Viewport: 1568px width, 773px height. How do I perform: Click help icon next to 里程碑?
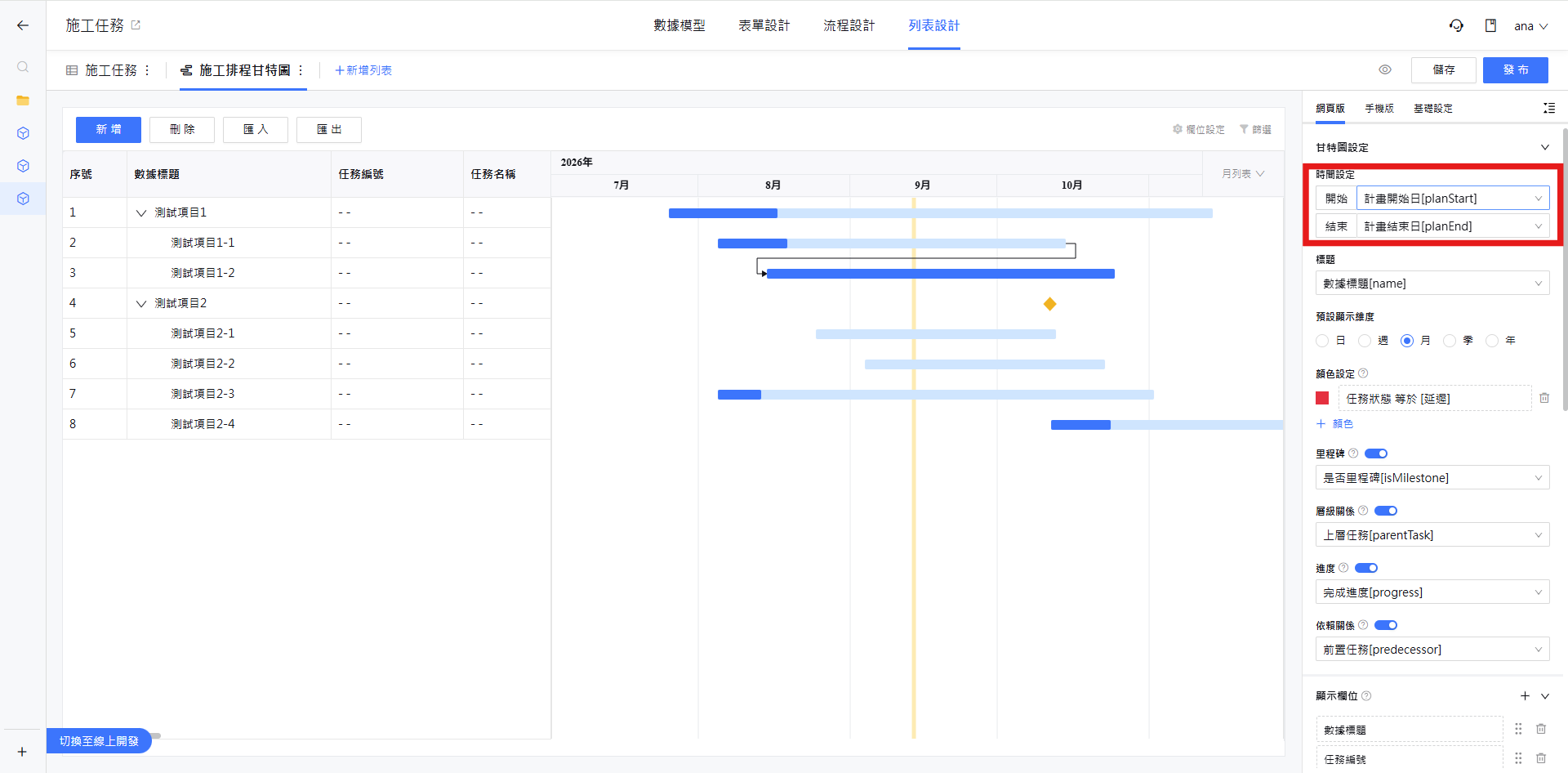[1353, 454]
